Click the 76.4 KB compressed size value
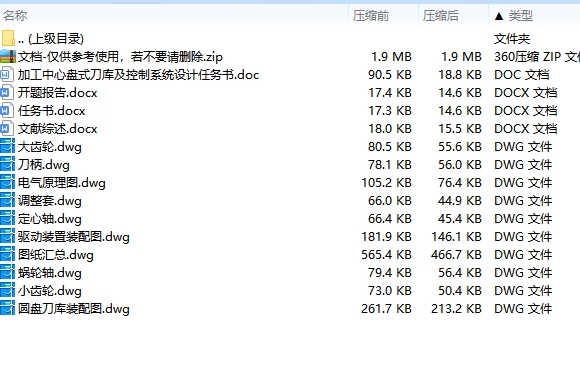The image size is (580, 382). point(460,183)
